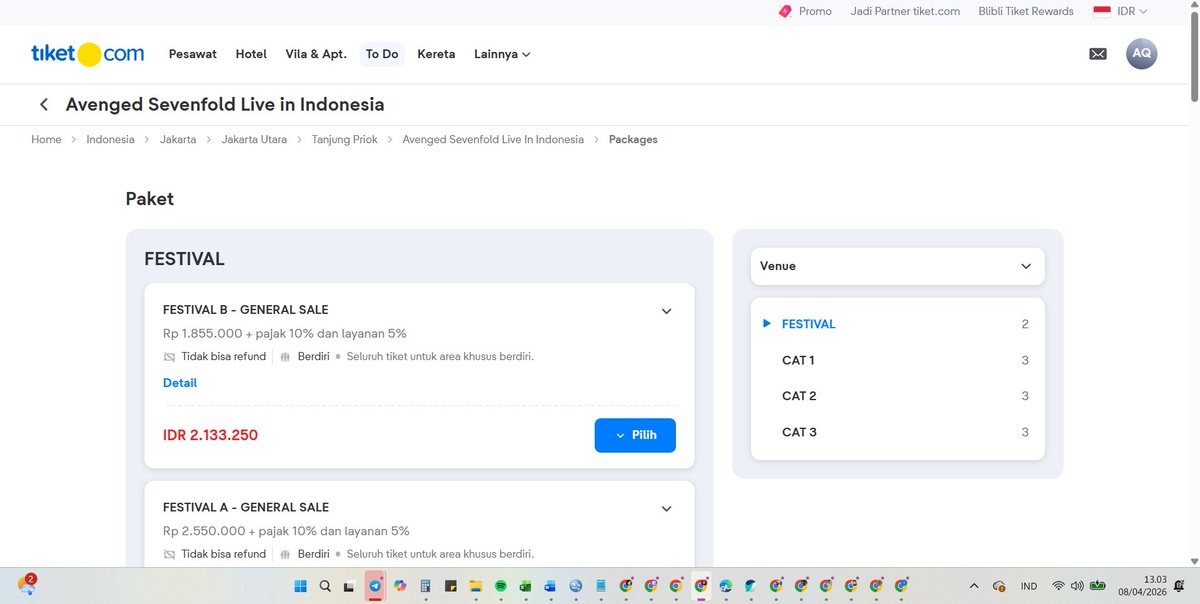Select Hotel in the top navigation

tap(251, 54)
